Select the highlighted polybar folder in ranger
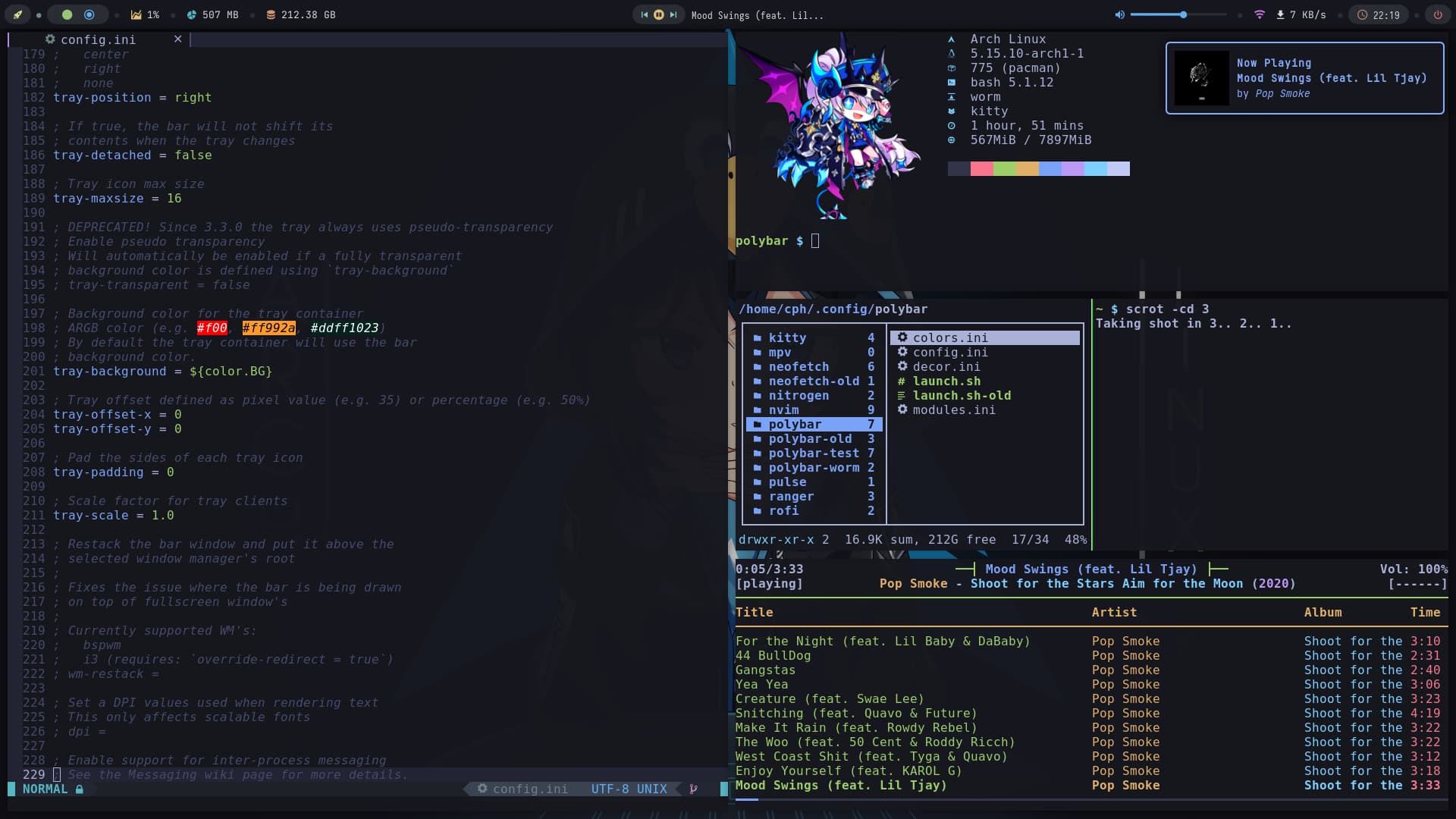Viewport: 1456px width, 819px height. [814, 424]
